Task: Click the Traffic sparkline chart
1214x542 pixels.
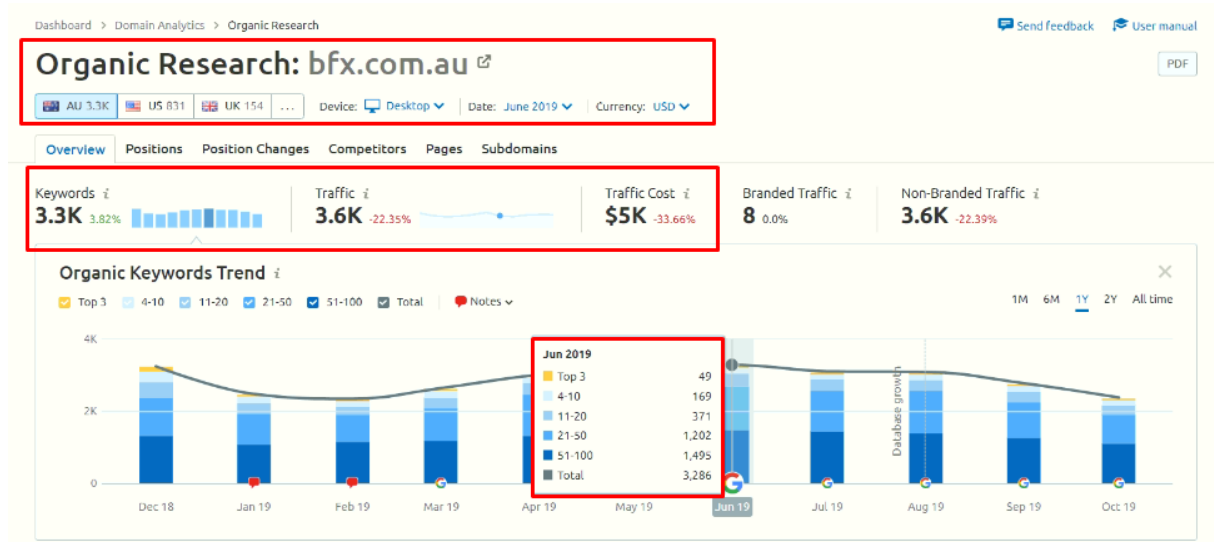Action: (486, 216)
